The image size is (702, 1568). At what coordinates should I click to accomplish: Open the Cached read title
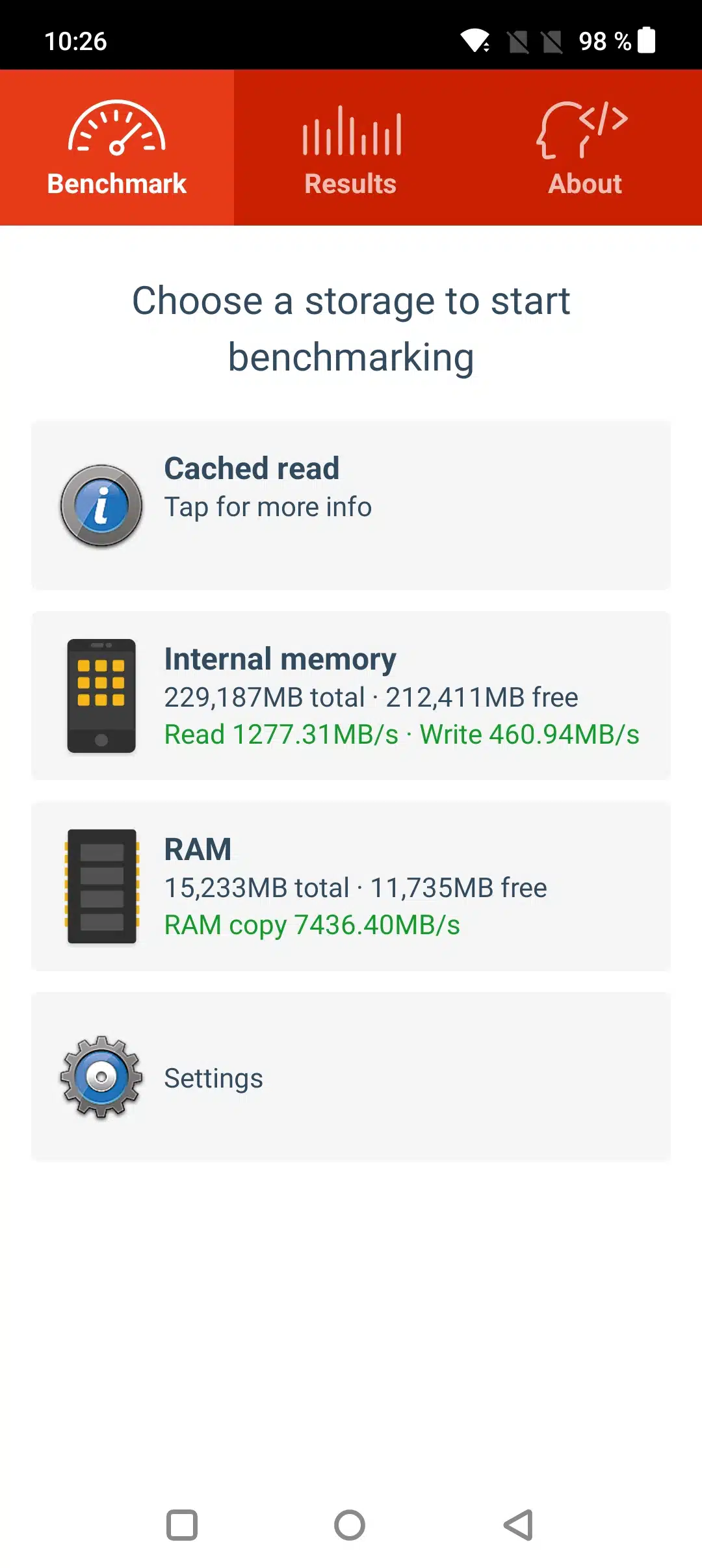coord(252,468)
